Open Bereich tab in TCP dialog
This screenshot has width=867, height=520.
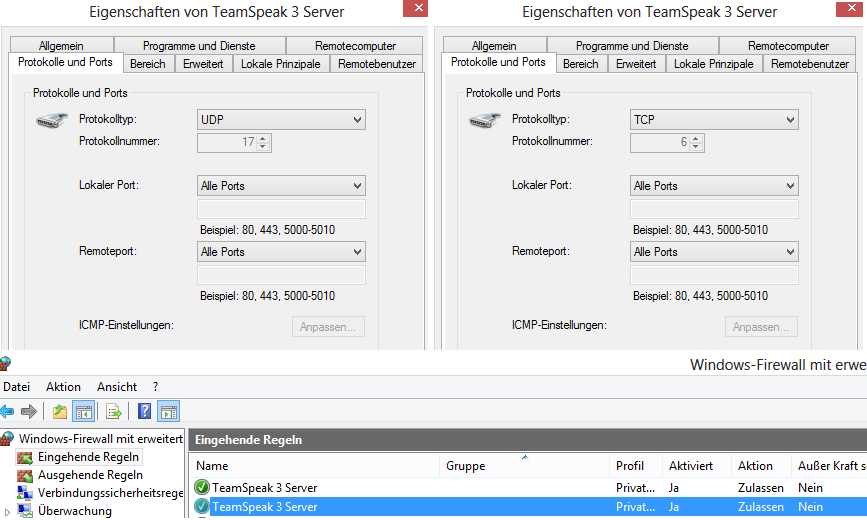point(581,64)
